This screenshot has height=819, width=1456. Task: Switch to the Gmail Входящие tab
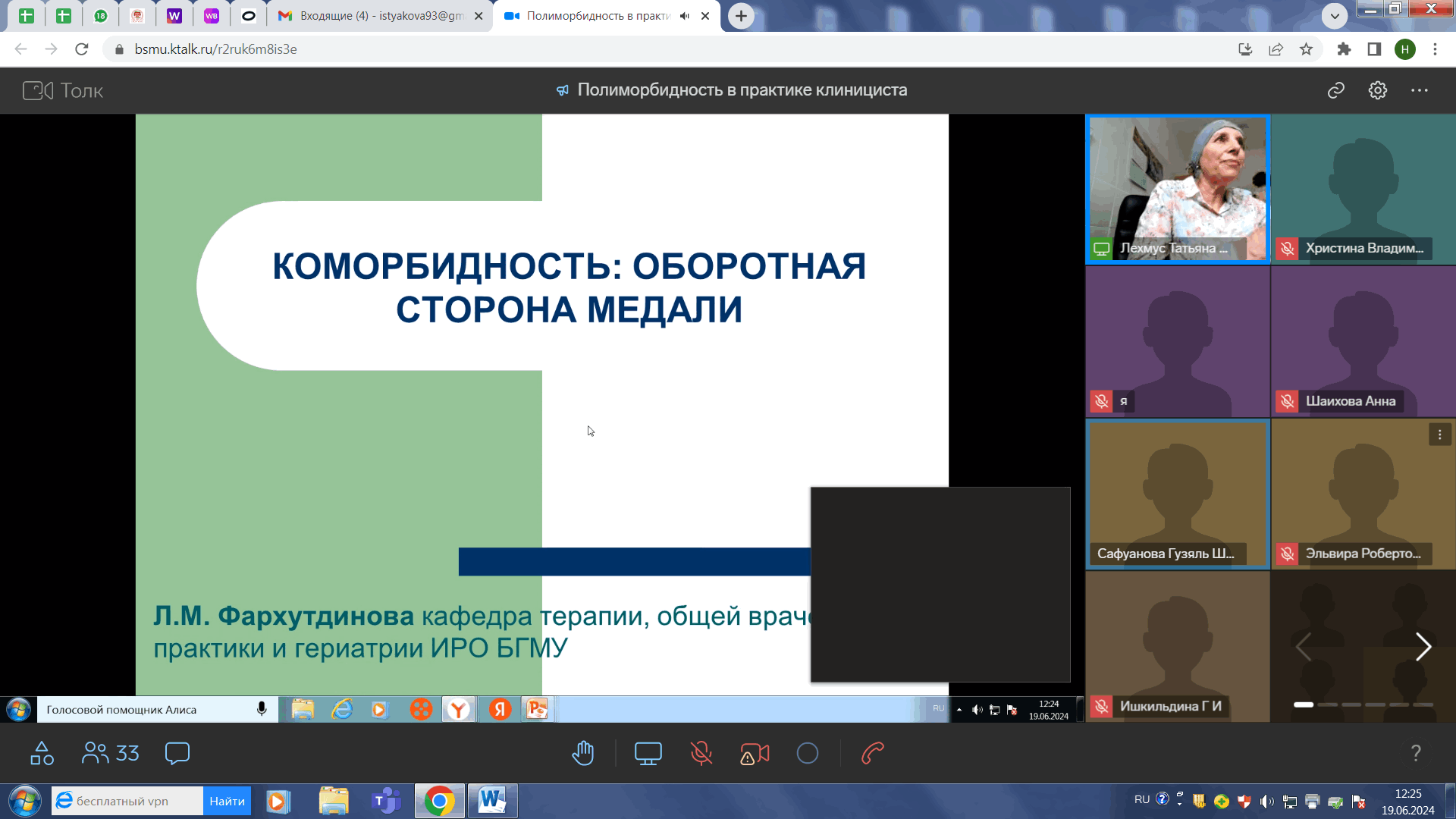(x=379, y=16)
